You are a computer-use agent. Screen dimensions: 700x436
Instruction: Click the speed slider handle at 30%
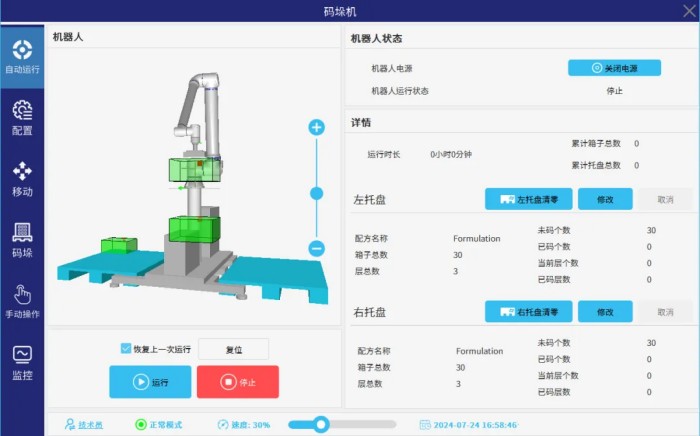point(321,424)
